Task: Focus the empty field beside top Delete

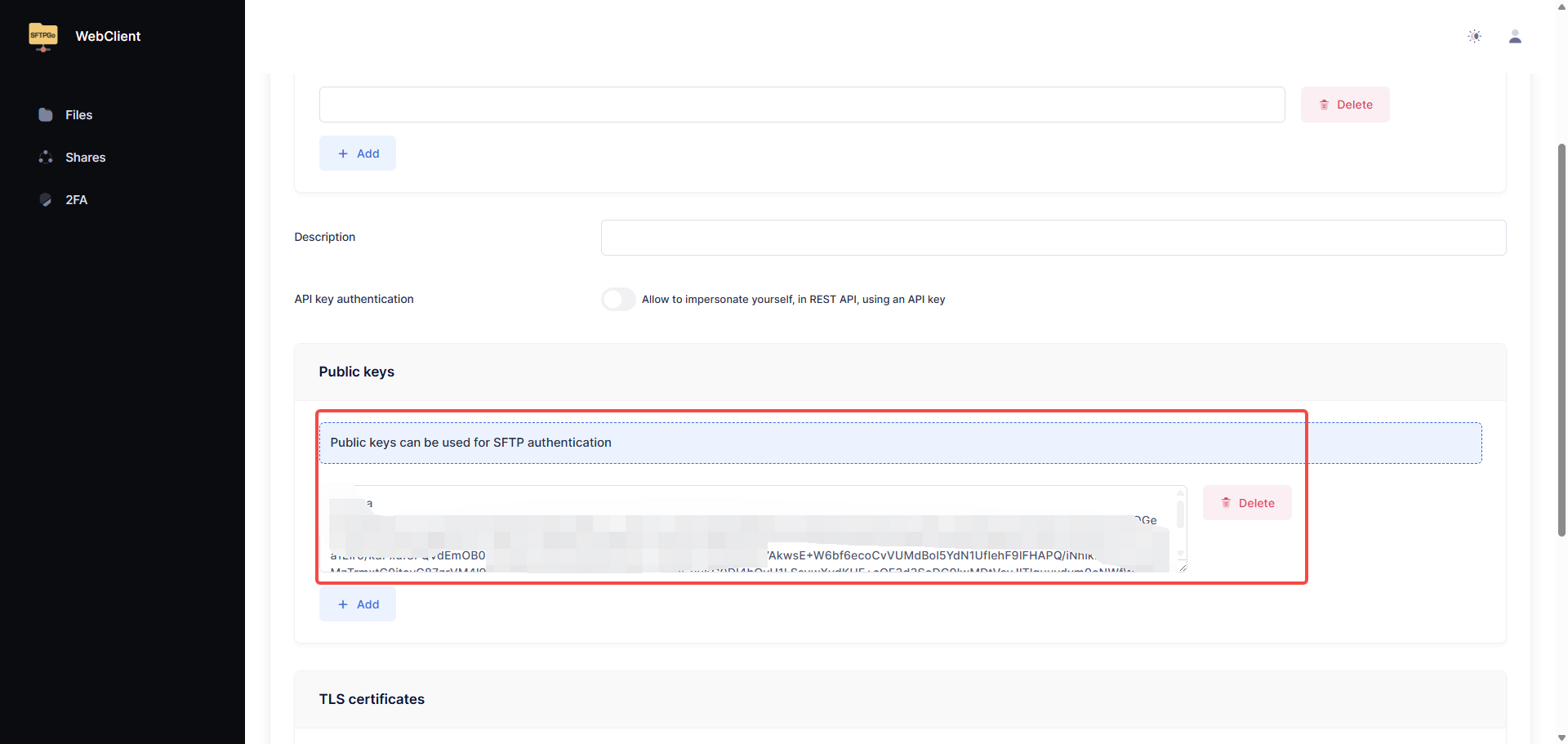Action: [x=801, y=105]
